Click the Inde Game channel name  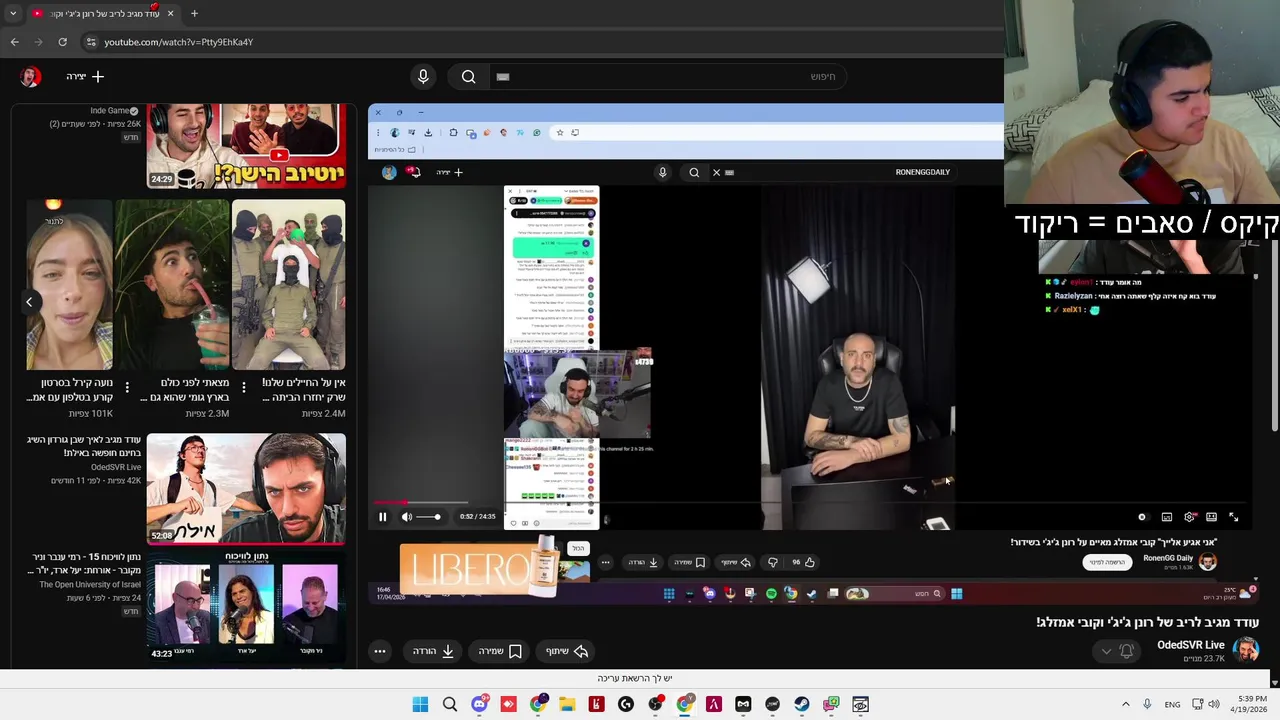point(110,111)
